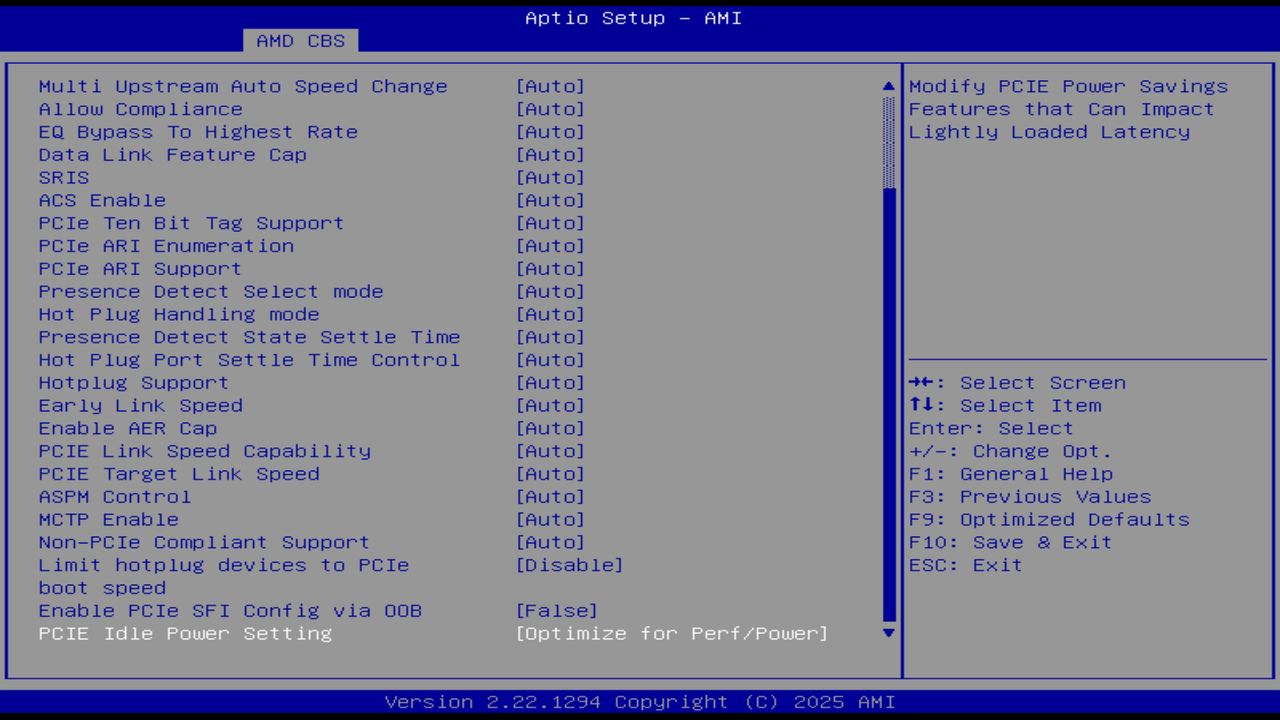This screenshot has height=720, width=1280.
Task: Switch to the AMD CBS tab
Action: click(301, 41)
